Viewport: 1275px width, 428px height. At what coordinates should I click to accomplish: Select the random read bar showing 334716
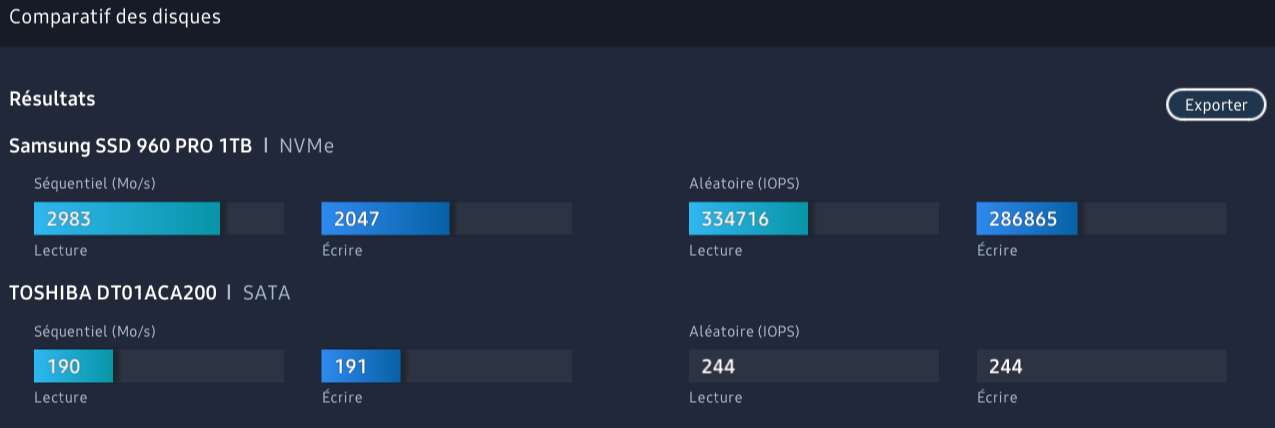click(748, 219)
